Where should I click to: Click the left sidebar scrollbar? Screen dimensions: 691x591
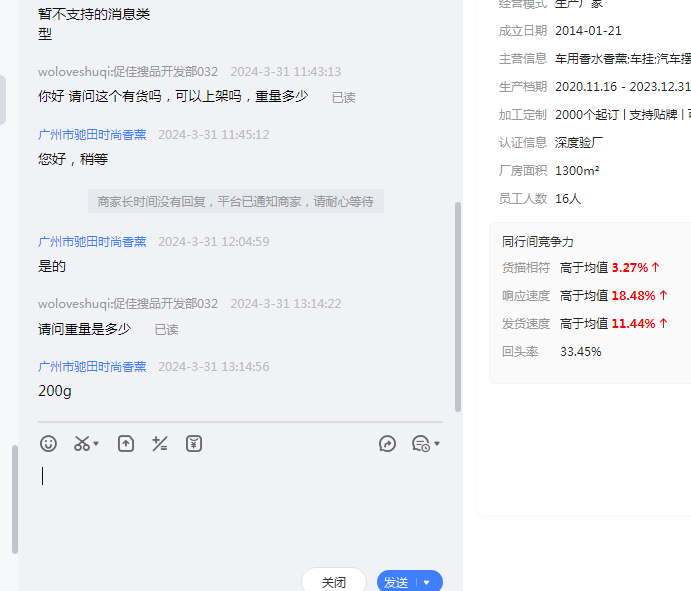click(14, 500)
